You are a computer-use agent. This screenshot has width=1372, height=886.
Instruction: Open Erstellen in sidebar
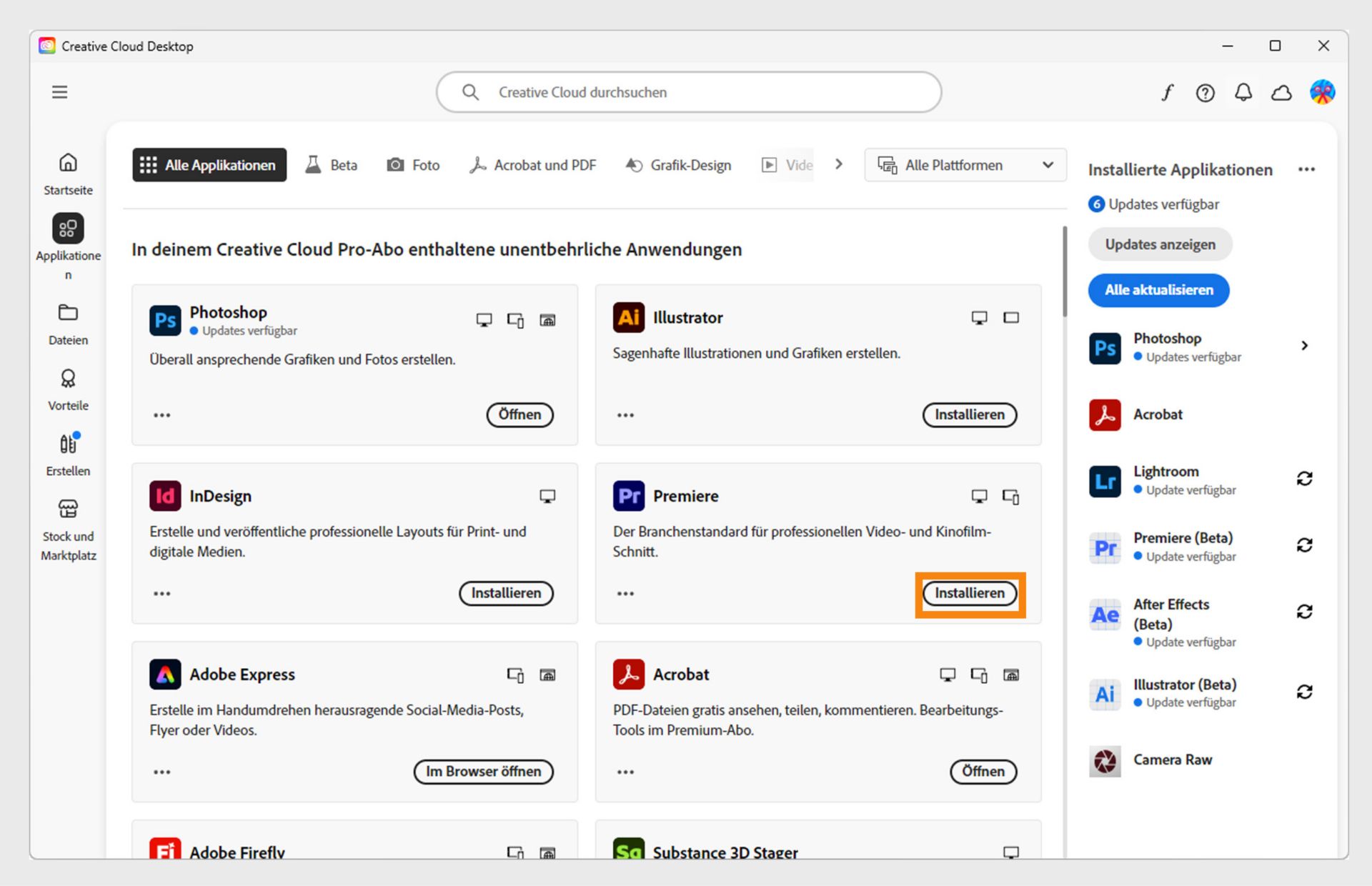click(68, 455)
